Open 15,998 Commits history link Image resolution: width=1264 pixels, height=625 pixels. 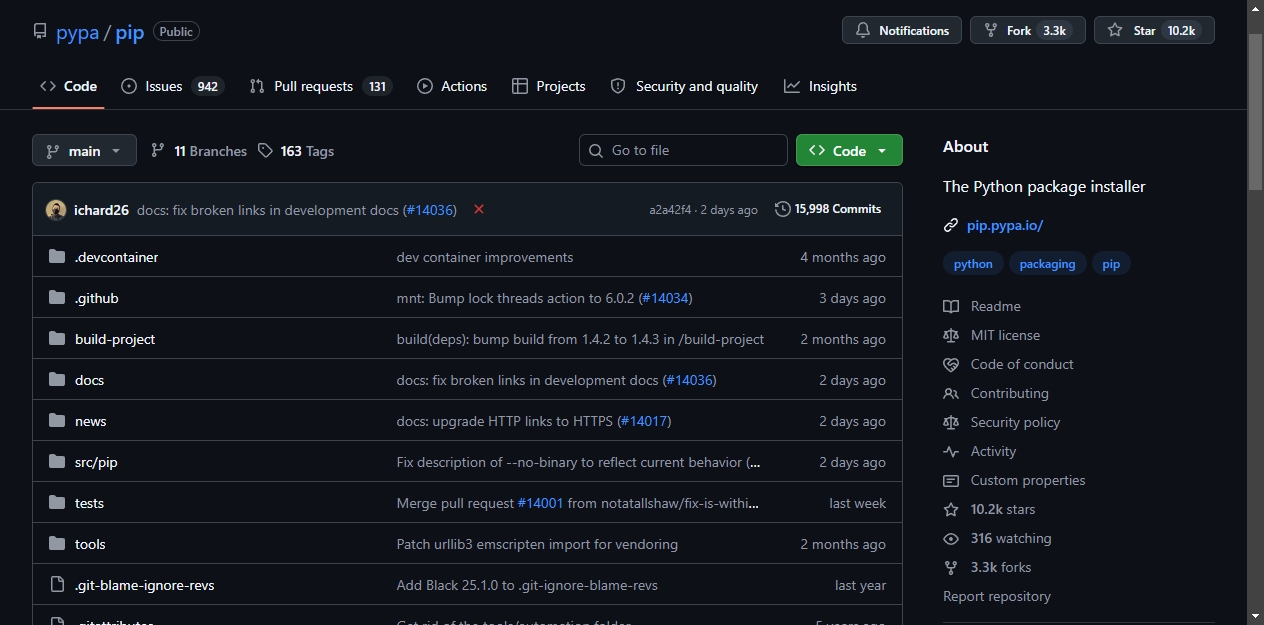828,209
